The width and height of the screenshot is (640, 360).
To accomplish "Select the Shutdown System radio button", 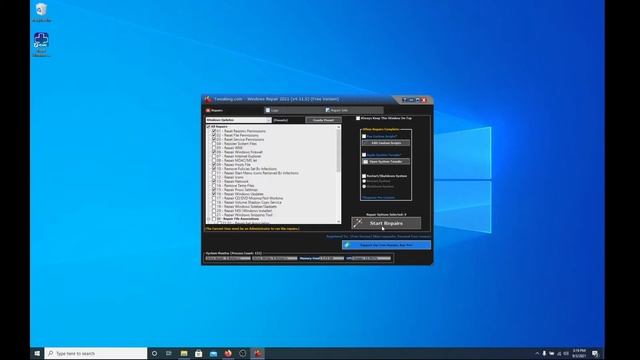I will tap(364, 187).
